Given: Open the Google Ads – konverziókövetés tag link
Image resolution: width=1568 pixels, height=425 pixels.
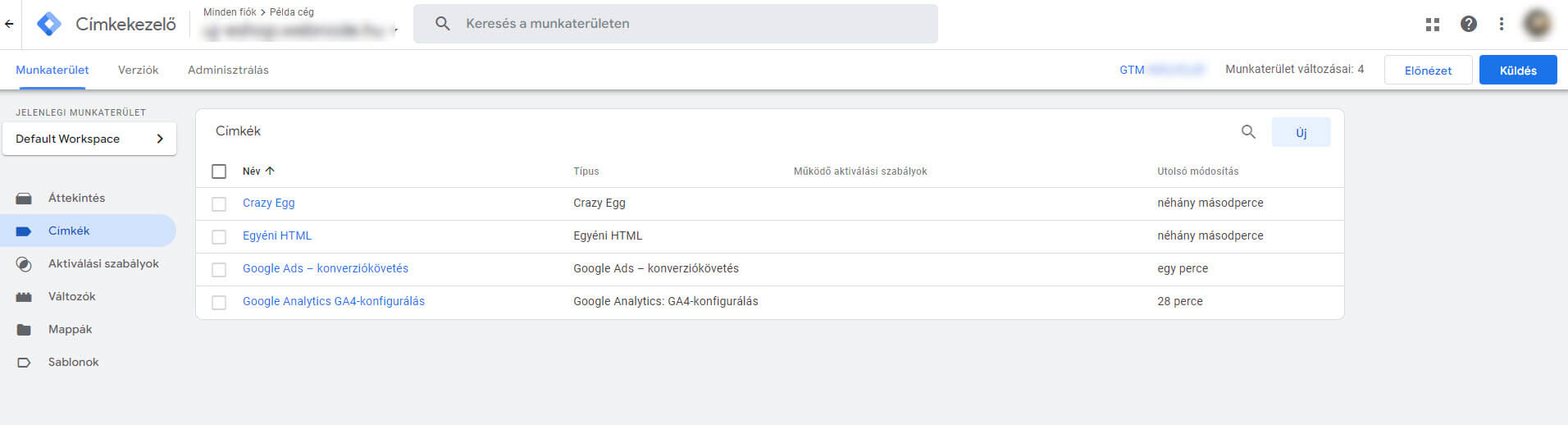Looking at the screenshot, I should (x=326, y=268).
